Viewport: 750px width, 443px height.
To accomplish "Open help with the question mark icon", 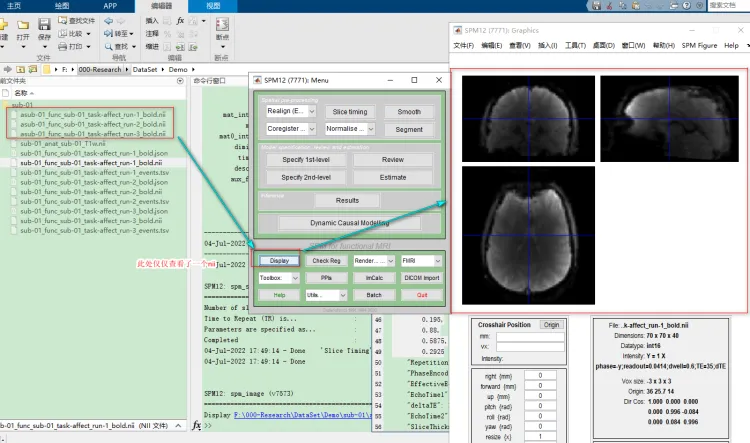I will click(687, 6).
